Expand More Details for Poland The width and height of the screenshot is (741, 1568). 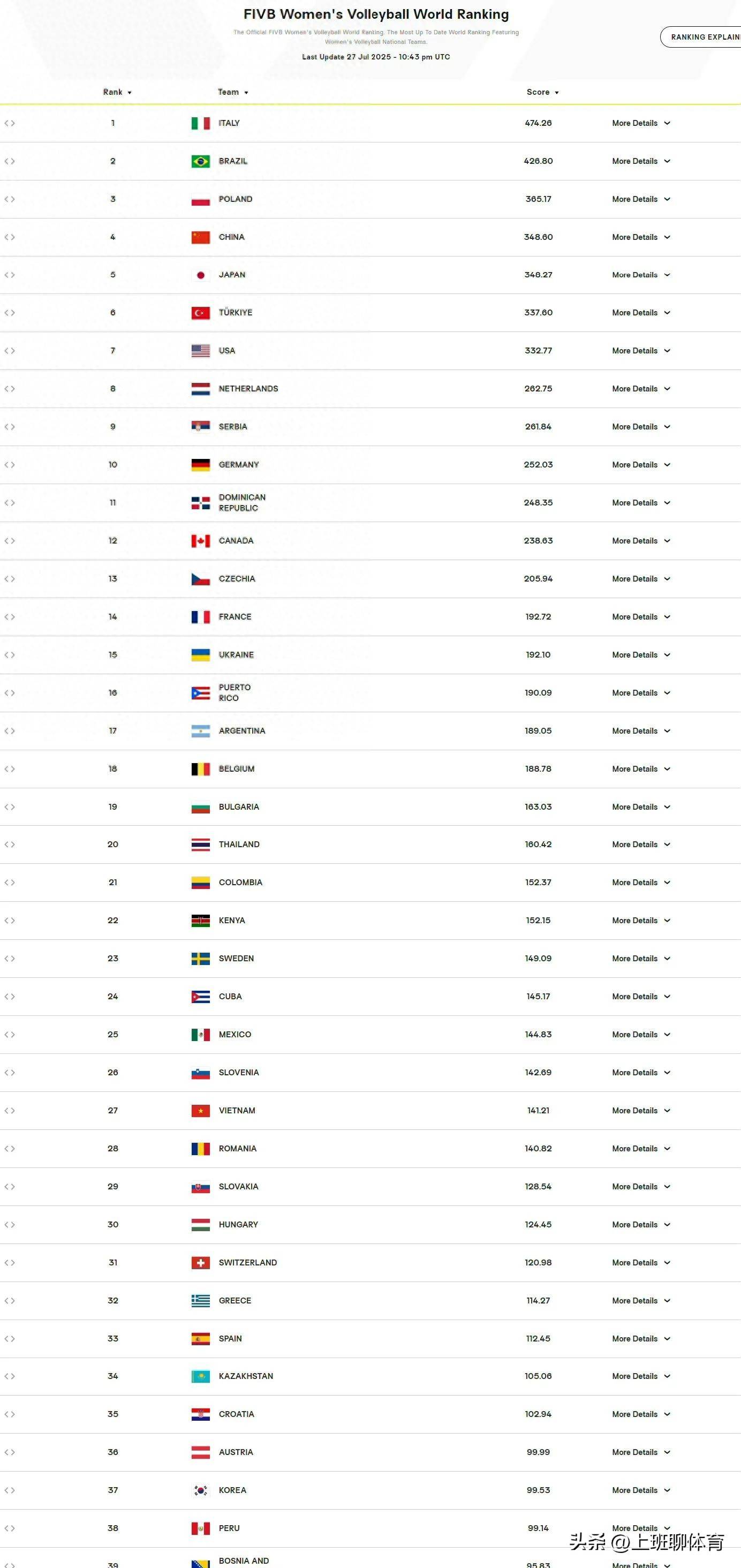coord(641,199)
